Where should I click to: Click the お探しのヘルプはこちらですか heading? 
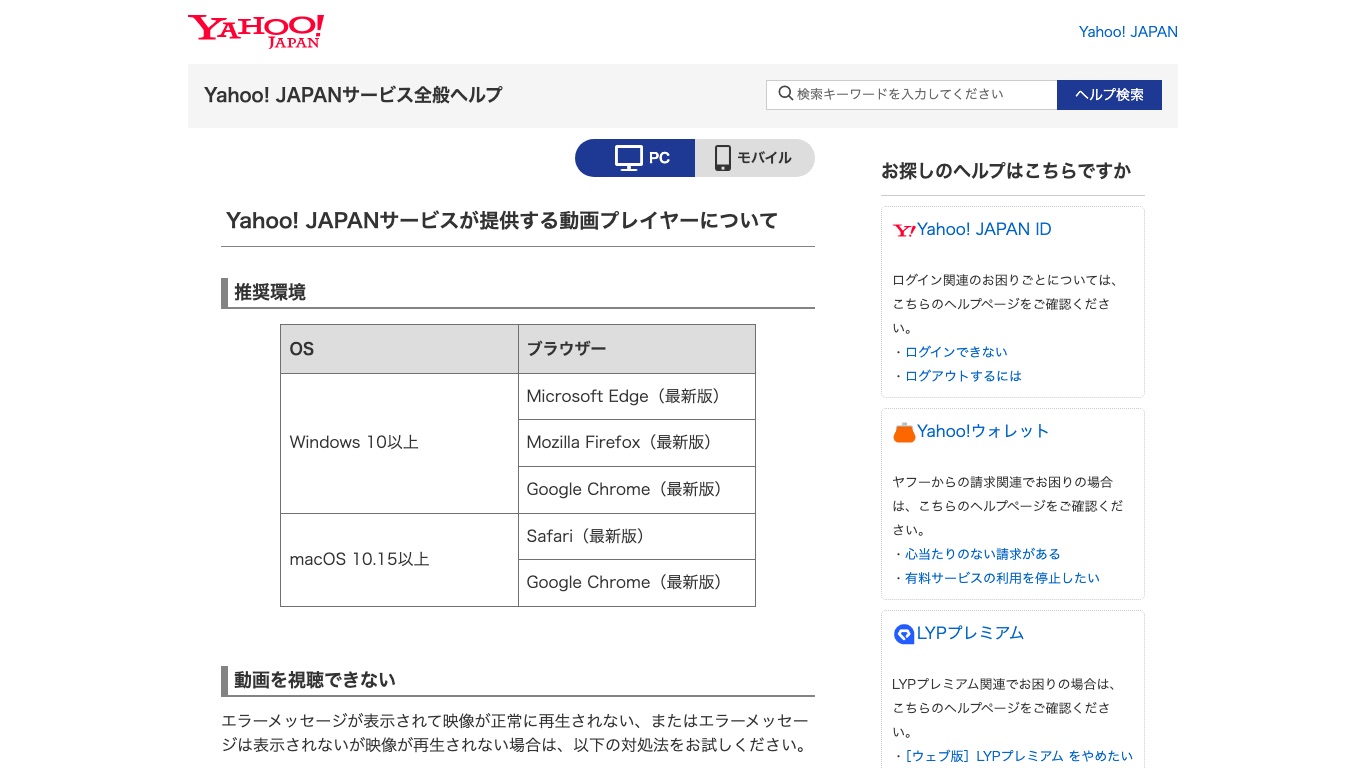point(1006,171)
